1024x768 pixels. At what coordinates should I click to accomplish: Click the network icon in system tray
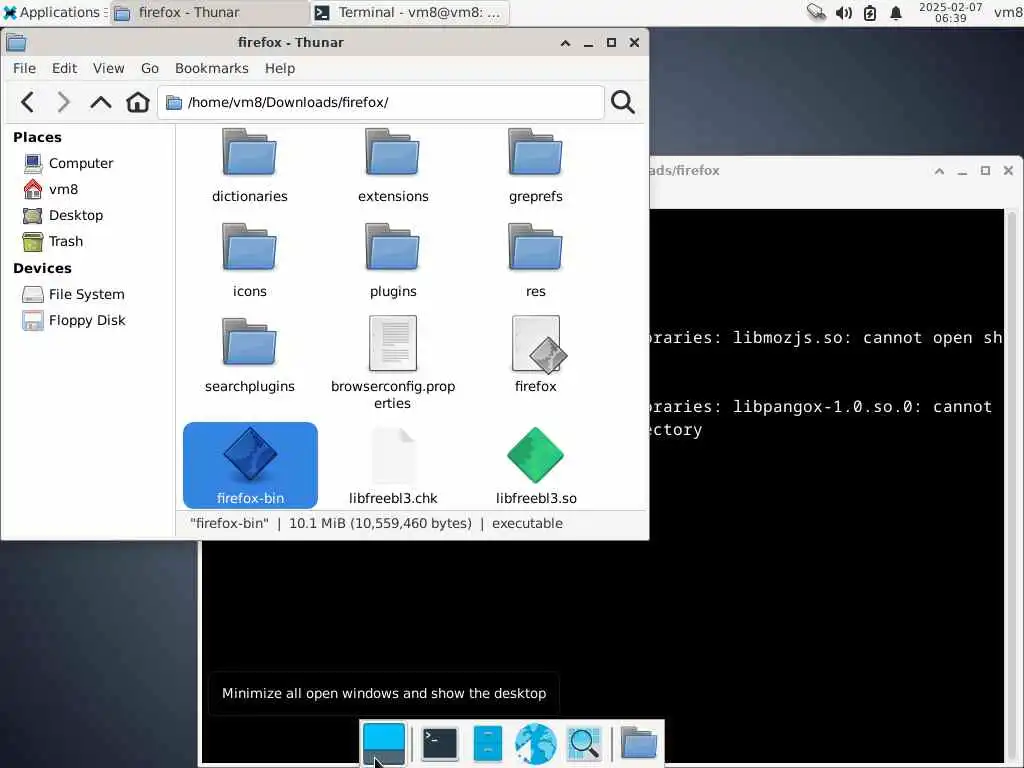coord(816,12)
